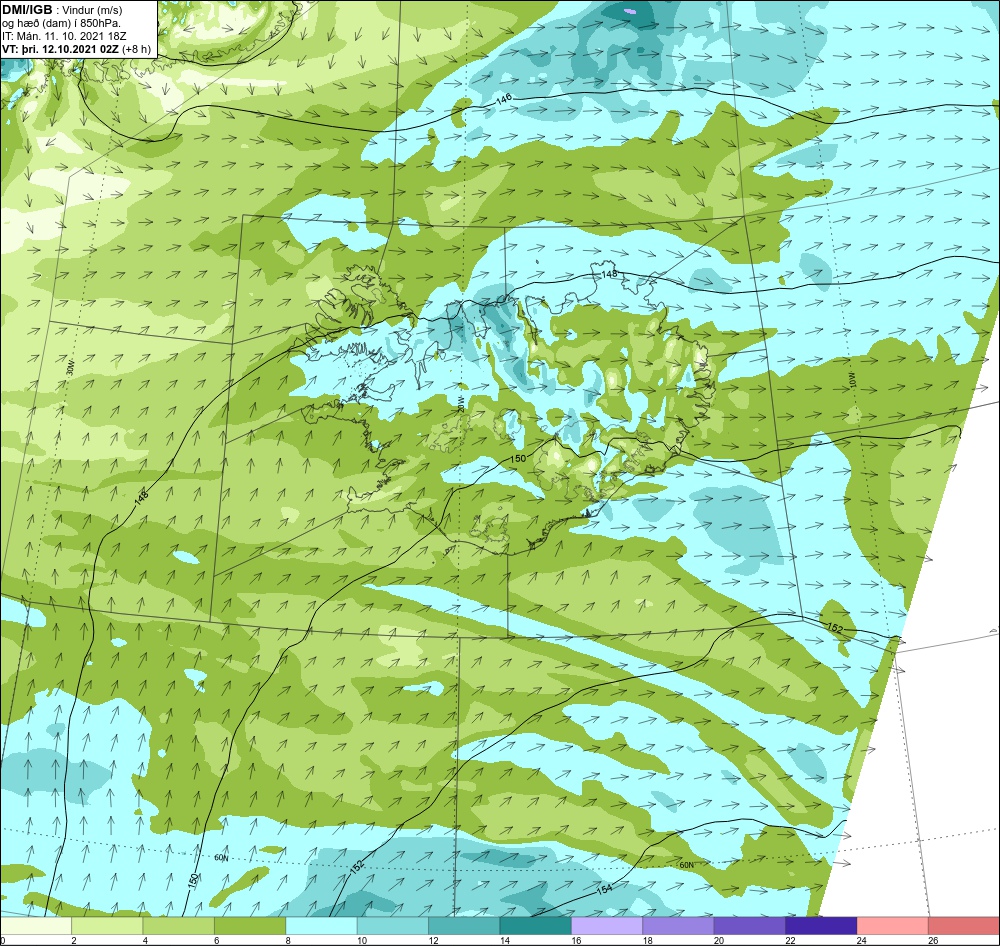The width and height of the screenshot is (1000, 946).
Task: Click the title text 'DMI/IGB : Vindur (m/s)'
Action: click(x=62, y=10)
